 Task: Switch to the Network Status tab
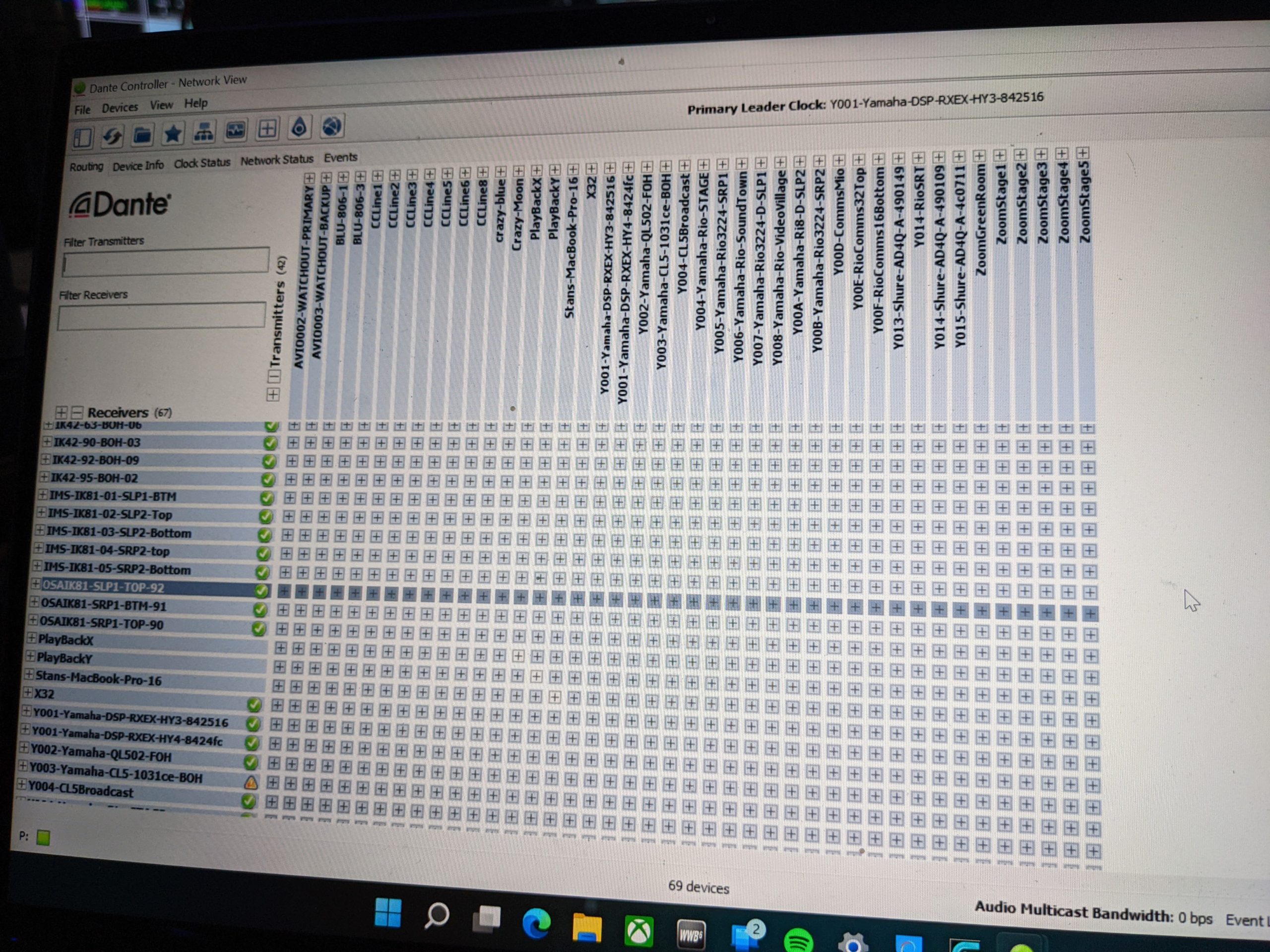[x=277, y=160]
